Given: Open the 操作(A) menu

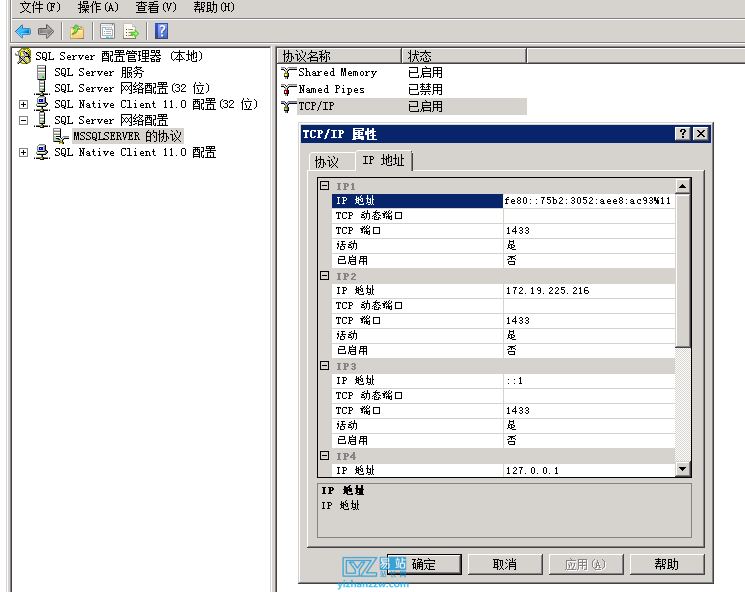Looking at the screenshot, I should pyautogui.click(x=98, y=7).
